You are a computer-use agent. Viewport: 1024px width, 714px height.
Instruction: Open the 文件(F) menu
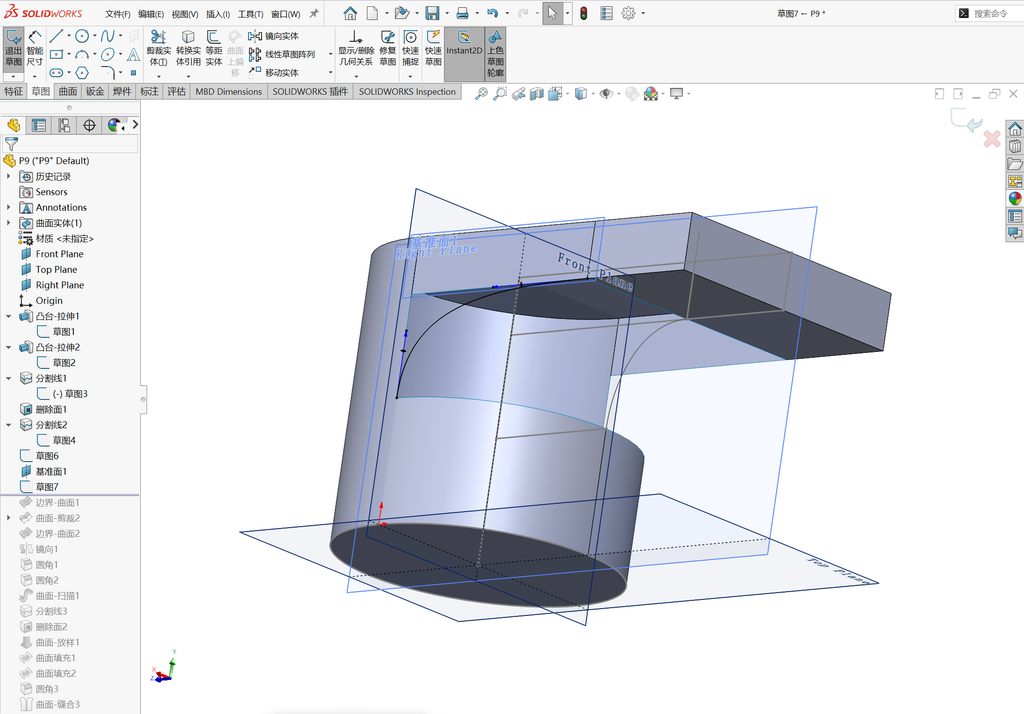click(x=118, y=14)
